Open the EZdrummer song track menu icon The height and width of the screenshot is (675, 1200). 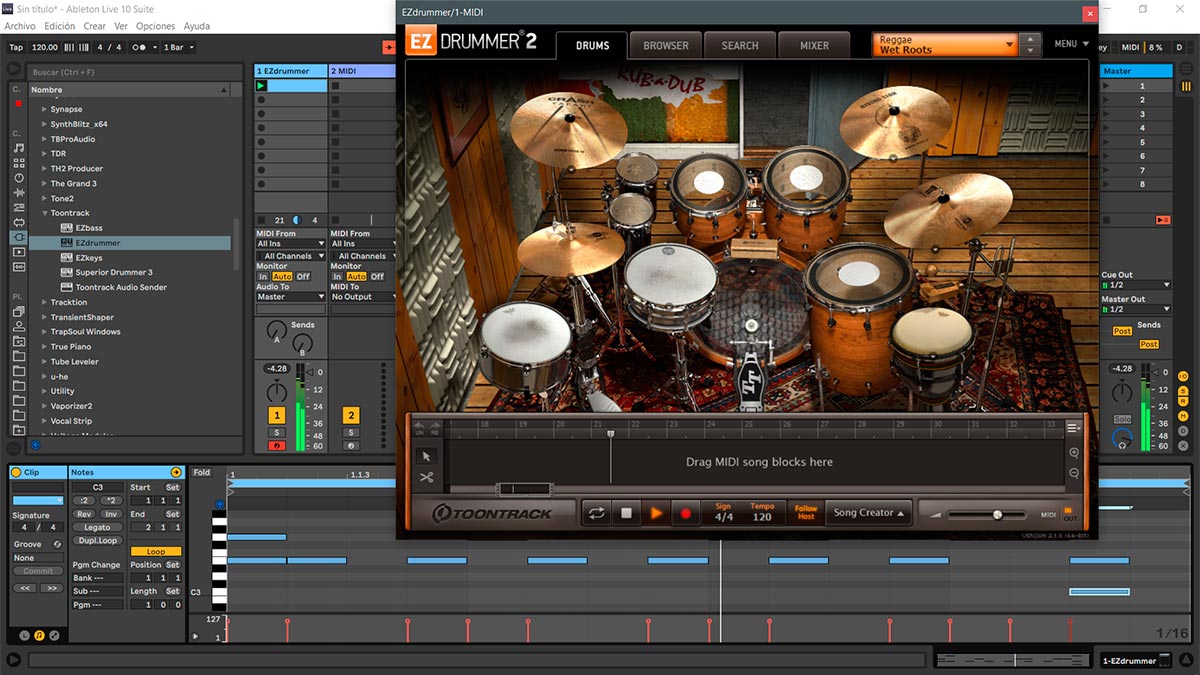tap(1074, 427)
